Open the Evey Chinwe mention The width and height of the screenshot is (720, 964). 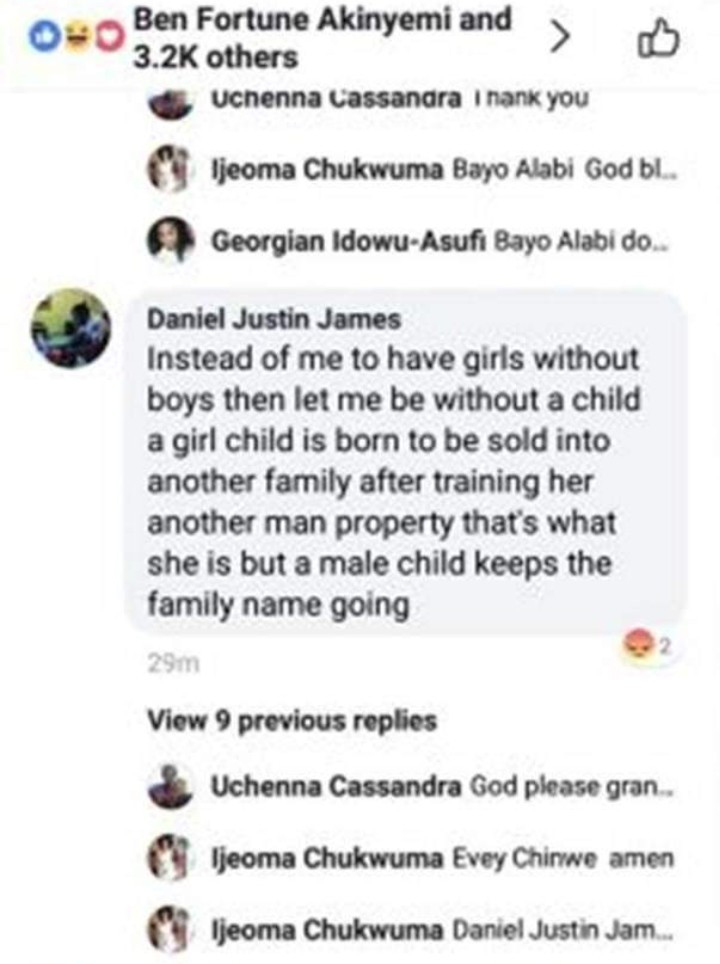524,858
